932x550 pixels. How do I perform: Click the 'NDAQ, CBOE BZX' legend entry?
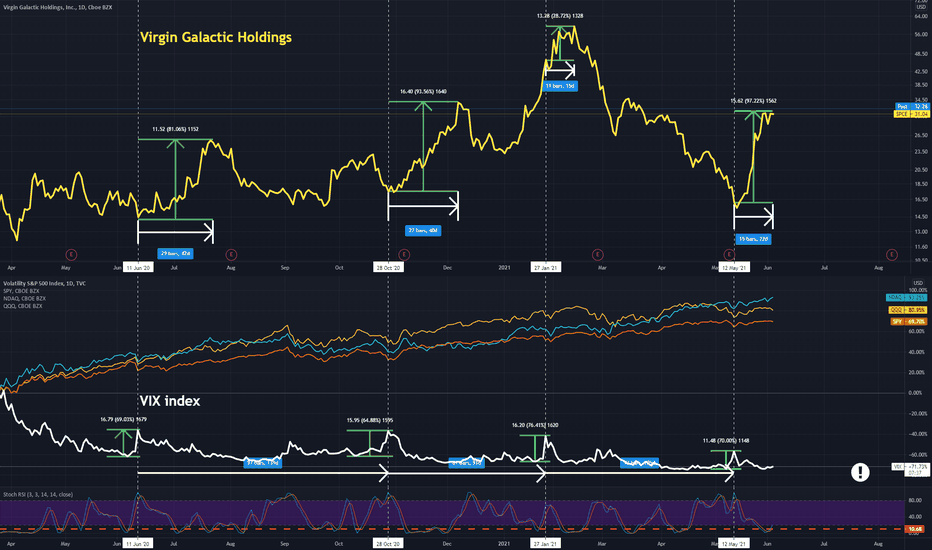pyautogui.click(x=24, y=298)
